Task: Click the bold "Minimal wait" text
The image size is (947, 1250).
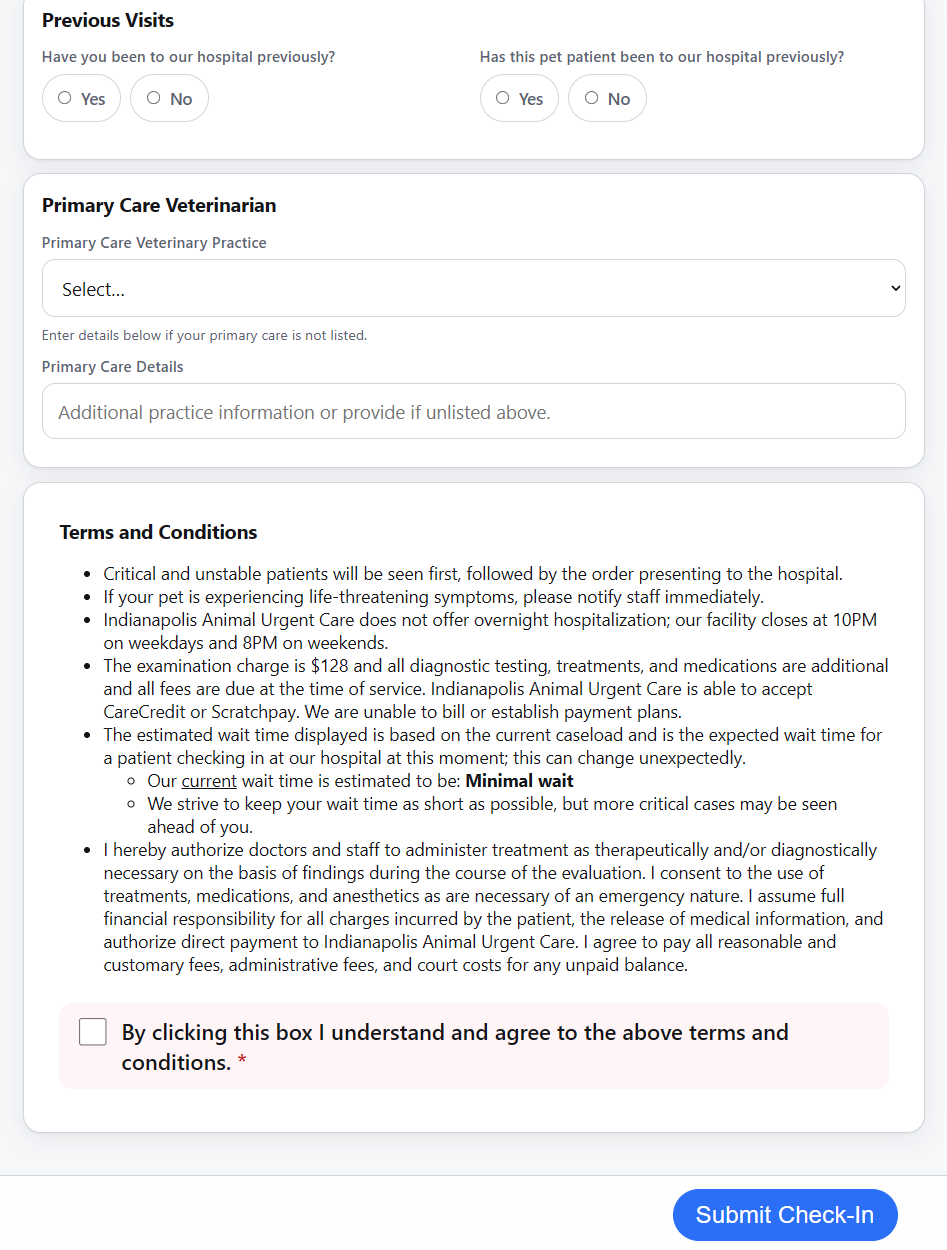Action: coord(520,781)
